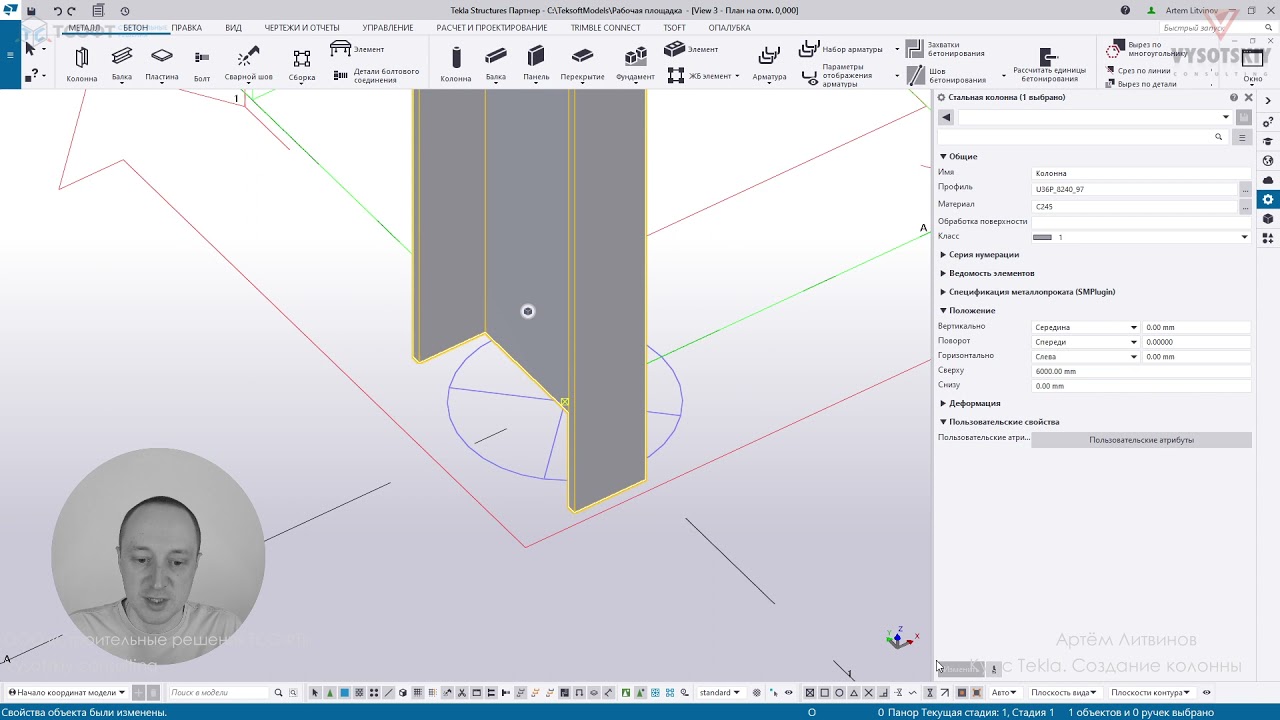This screenshot has width=1280, height=720.
Task: Expand the Ведомость элементов section
Action: click(943, 273)
